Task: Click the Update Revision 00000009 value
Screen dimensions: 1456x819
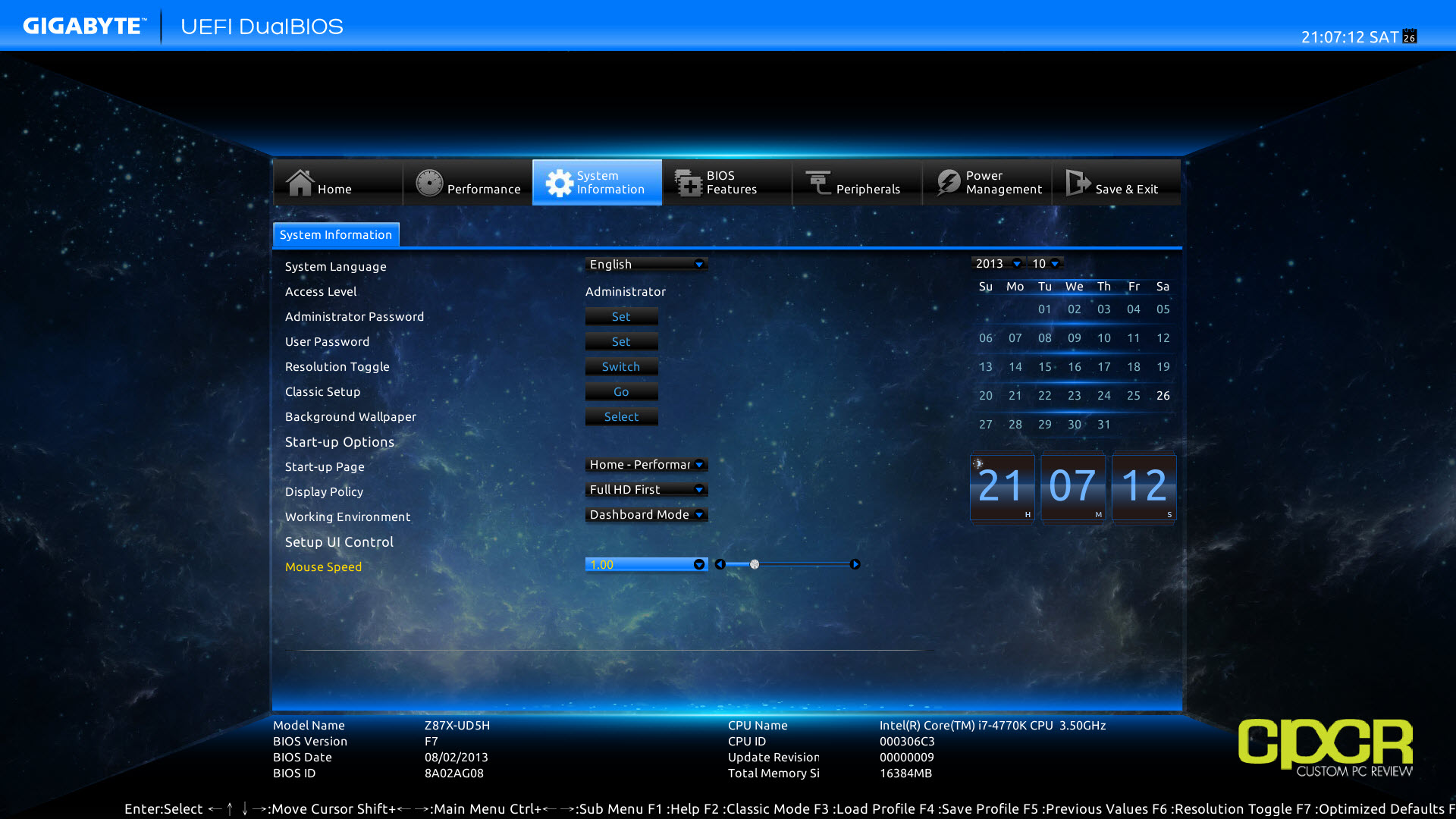Action: pyautogui.click(x=906, y=758)
